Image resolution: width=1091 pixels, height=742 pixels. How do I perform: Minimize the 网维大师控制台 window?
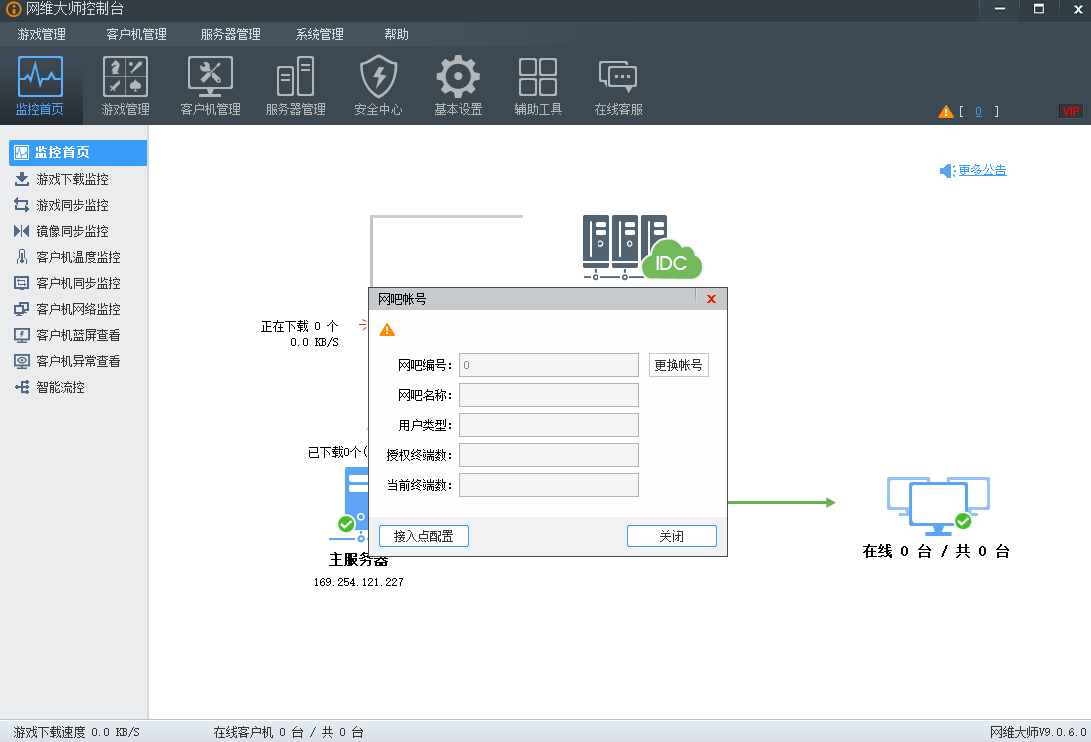[x=1000, y=9]
